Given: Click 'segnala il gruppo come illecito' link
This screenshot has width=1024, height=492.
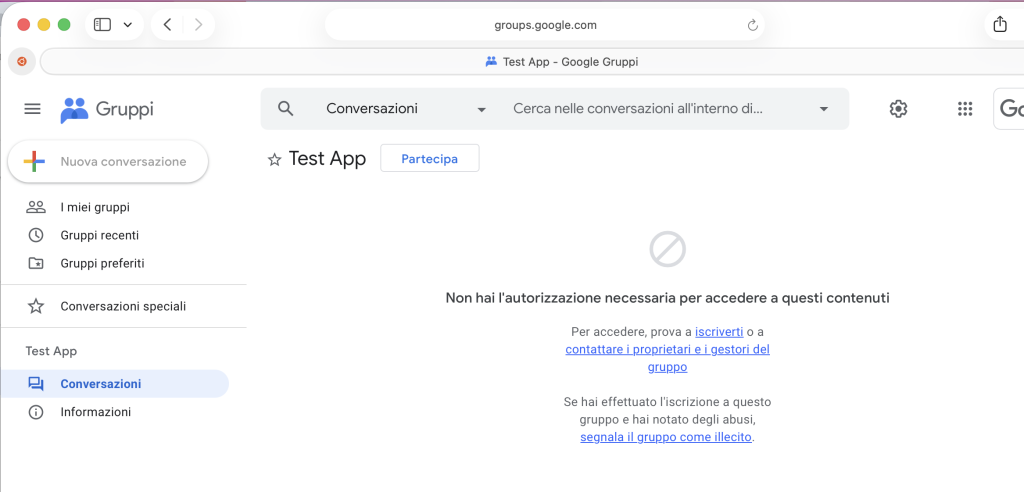Looking at the screenshot, I should click(665, 437).
